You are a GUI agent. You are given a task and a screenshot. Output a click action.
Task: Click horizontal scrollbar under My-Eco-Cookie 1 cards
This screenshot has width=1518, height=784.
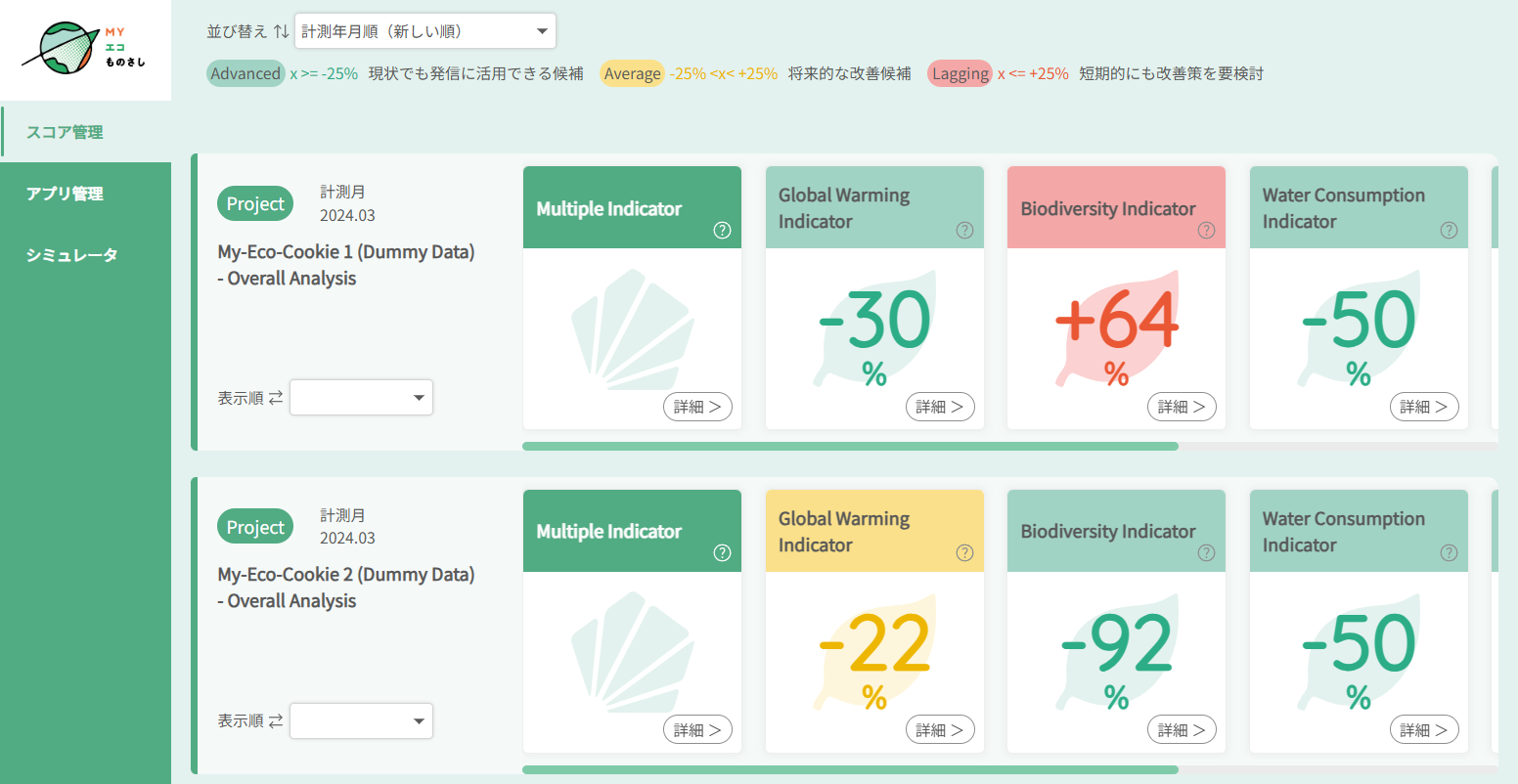(x=850, y=446)
